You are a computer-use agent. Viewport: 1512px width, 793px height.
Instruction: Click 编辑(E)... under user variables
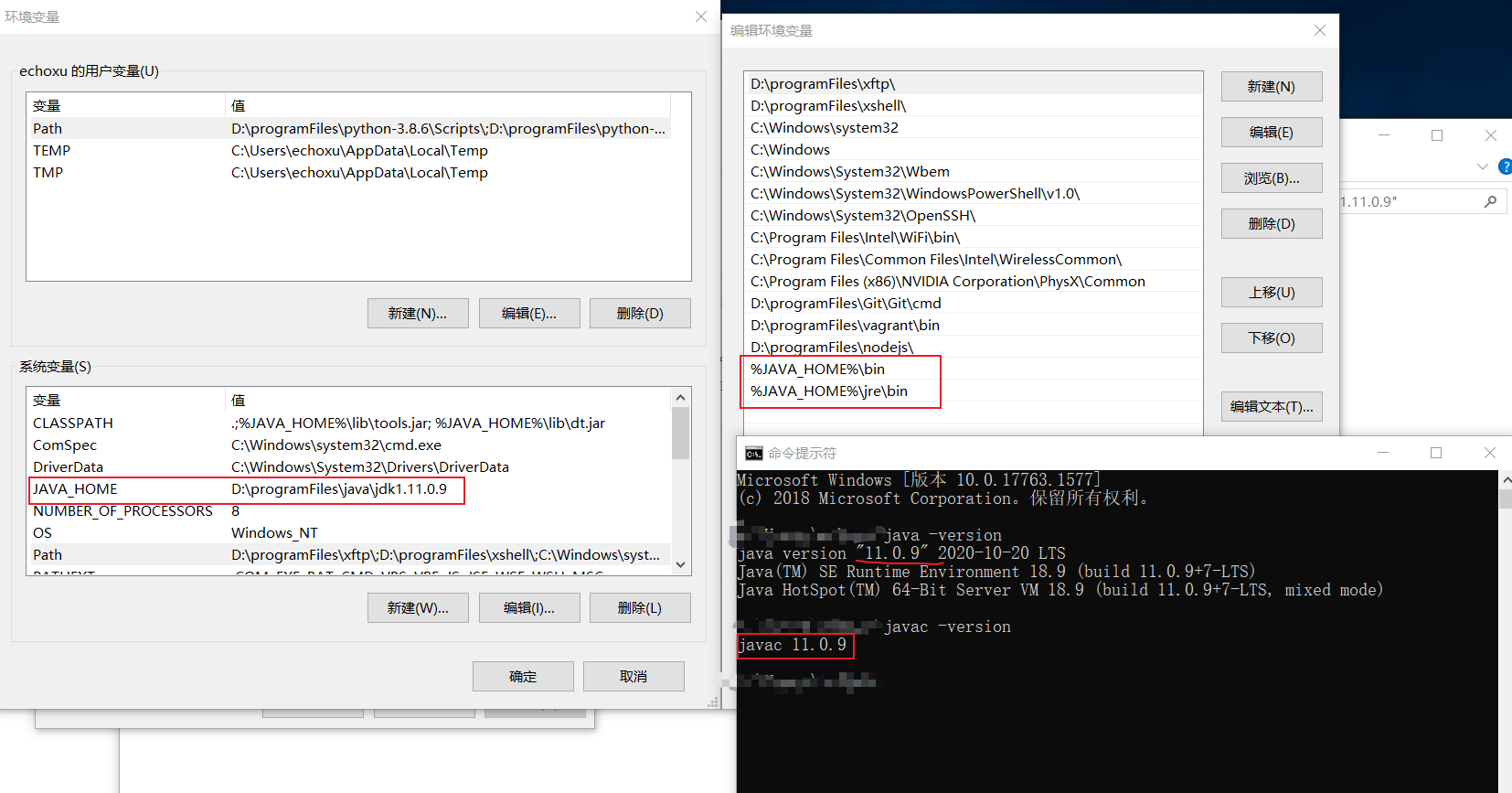[x=529, y=314]
